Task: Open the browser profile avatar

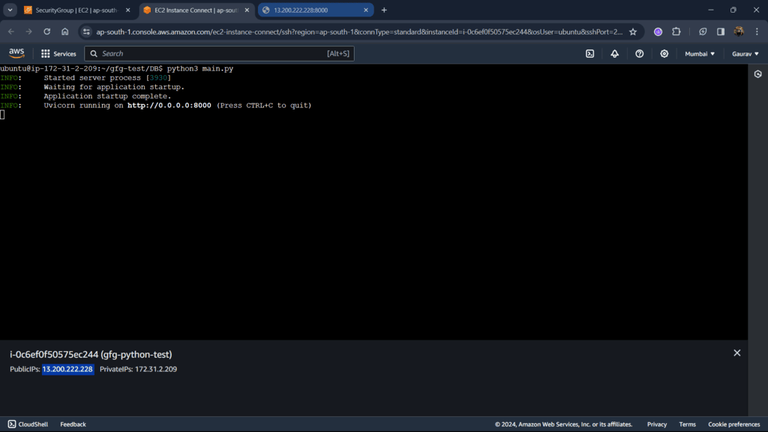Action: pyautogui.click(x=739, y=32)
